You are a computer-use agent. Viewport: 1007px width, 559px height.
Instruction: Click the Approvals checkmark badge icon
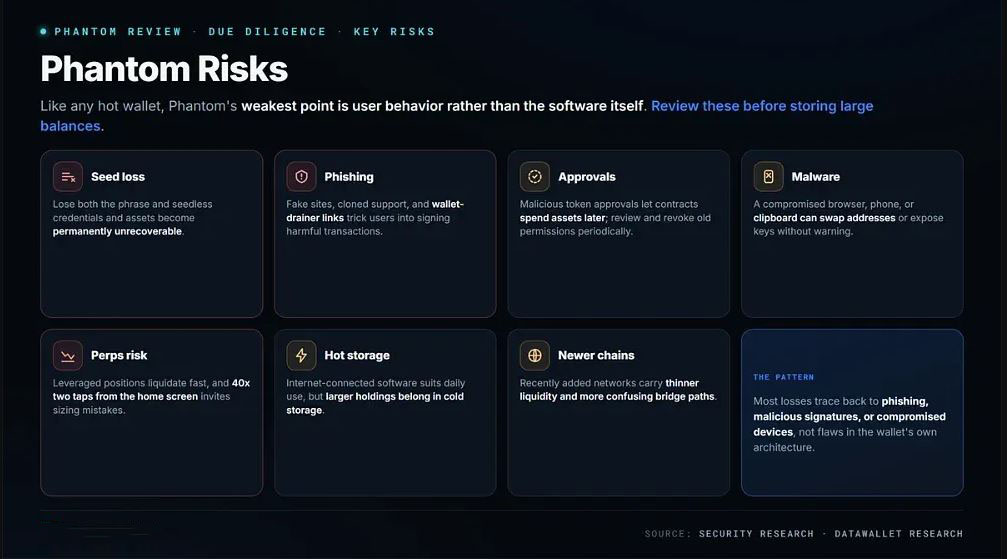pyautogui.click(x=534, y=177)
